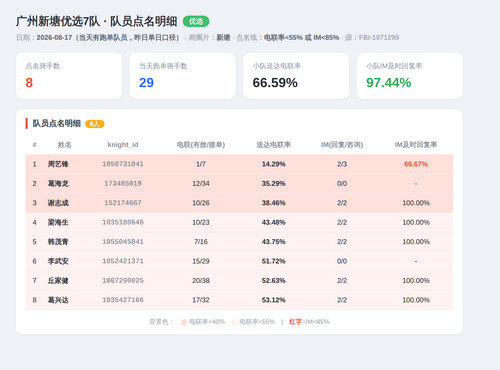Click the knight_id column header

point(123,145)
